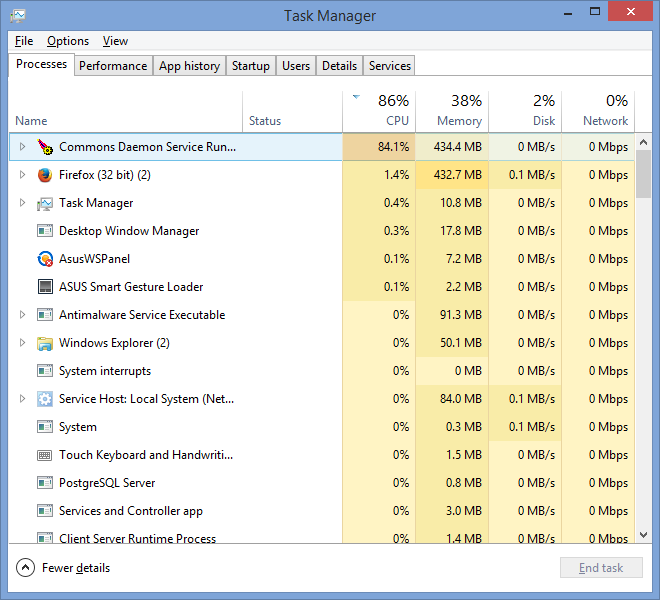Click the ASUS Smart Gesture Loader icon

[x=45, y=287]
